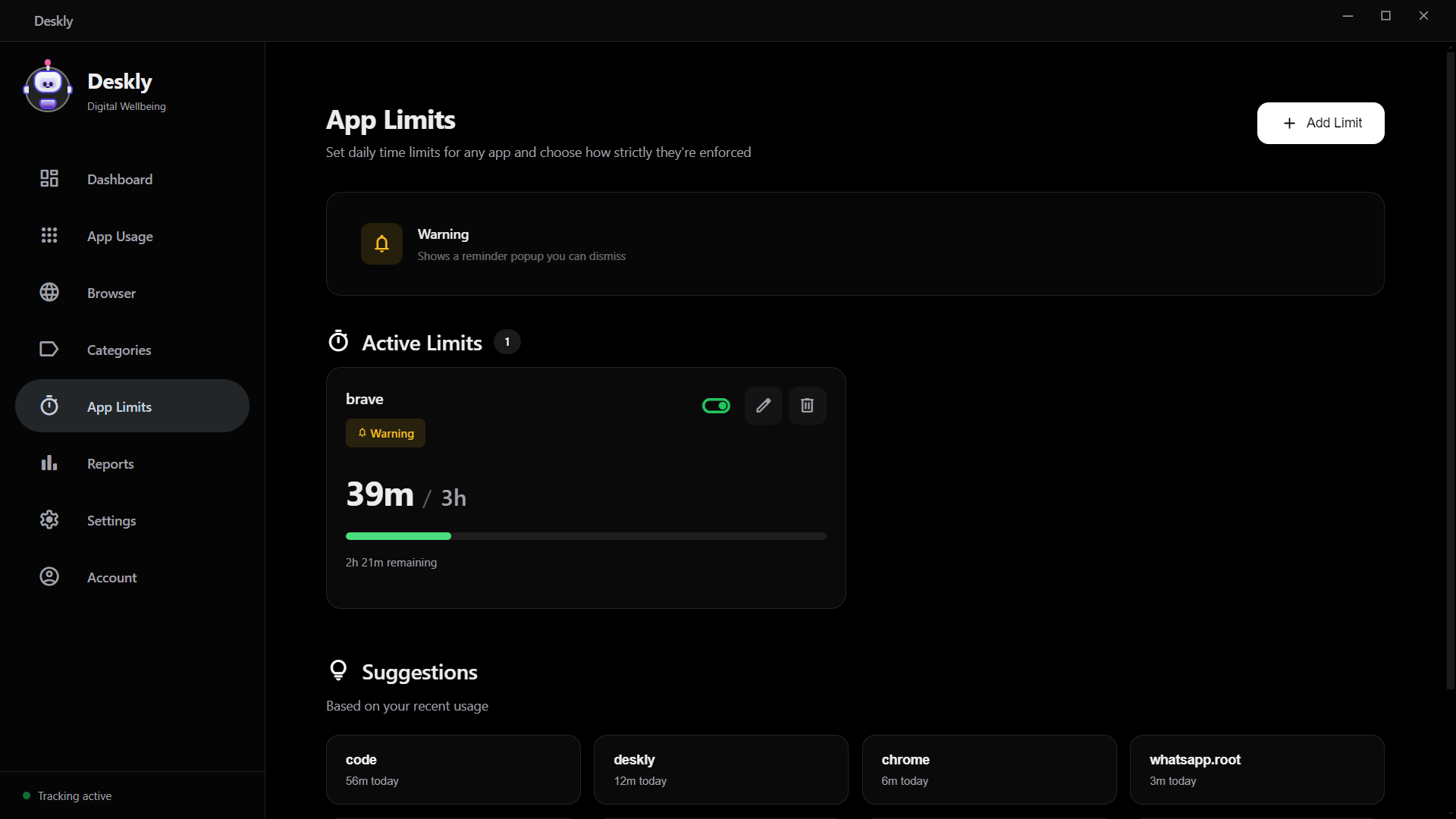The image size is (1456, 819).
Task: Click the Settings gear icon
Action: [x=49, y=520]
